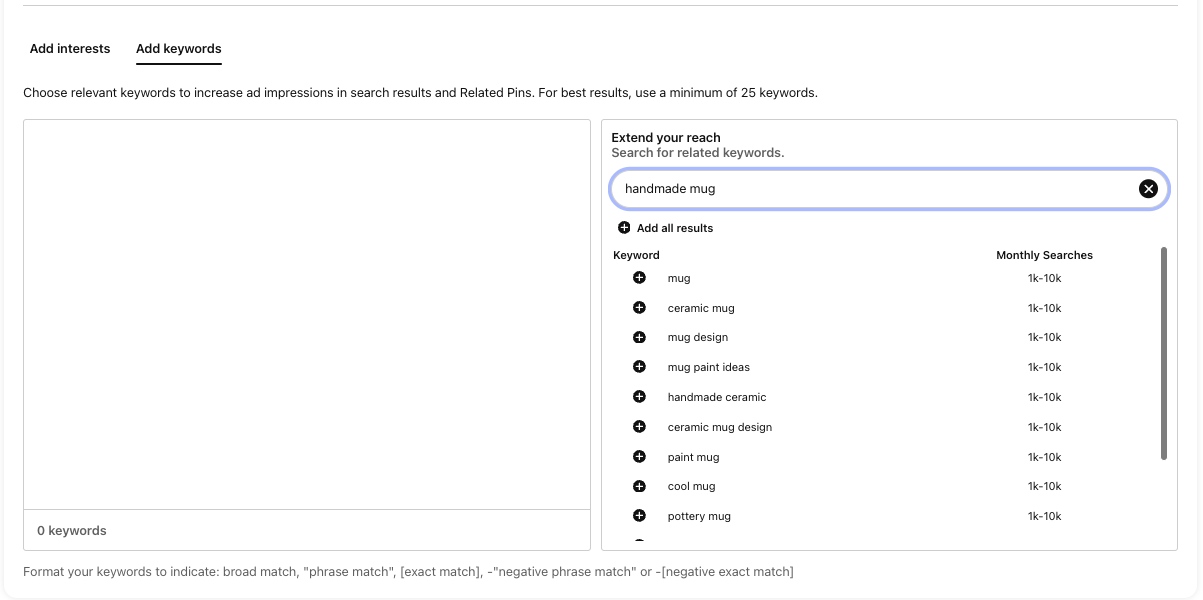1203x600 pixels.
Task: Click the 'paint mug' keyword text
Action: click(694, 457)
